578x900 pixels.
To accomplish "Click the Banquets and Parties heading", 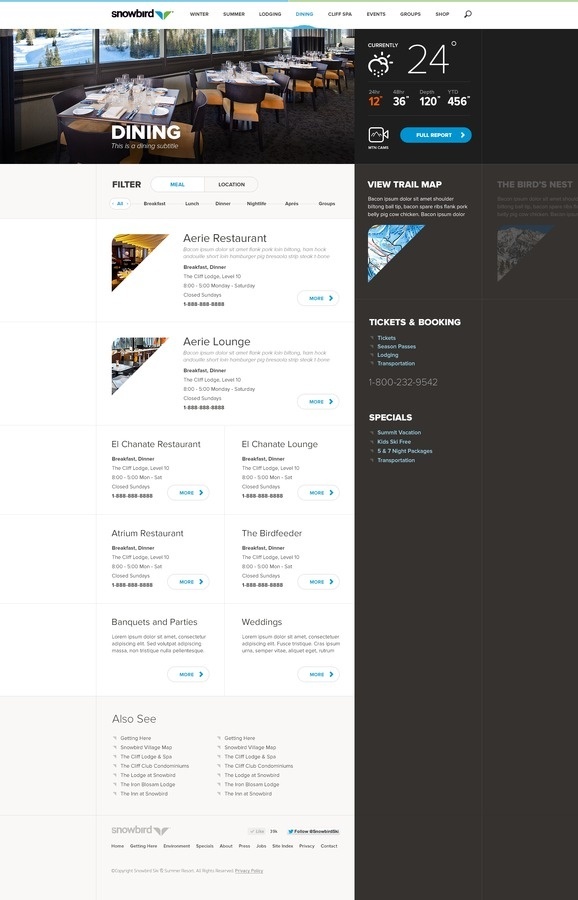I will click(x=154, y=622).
